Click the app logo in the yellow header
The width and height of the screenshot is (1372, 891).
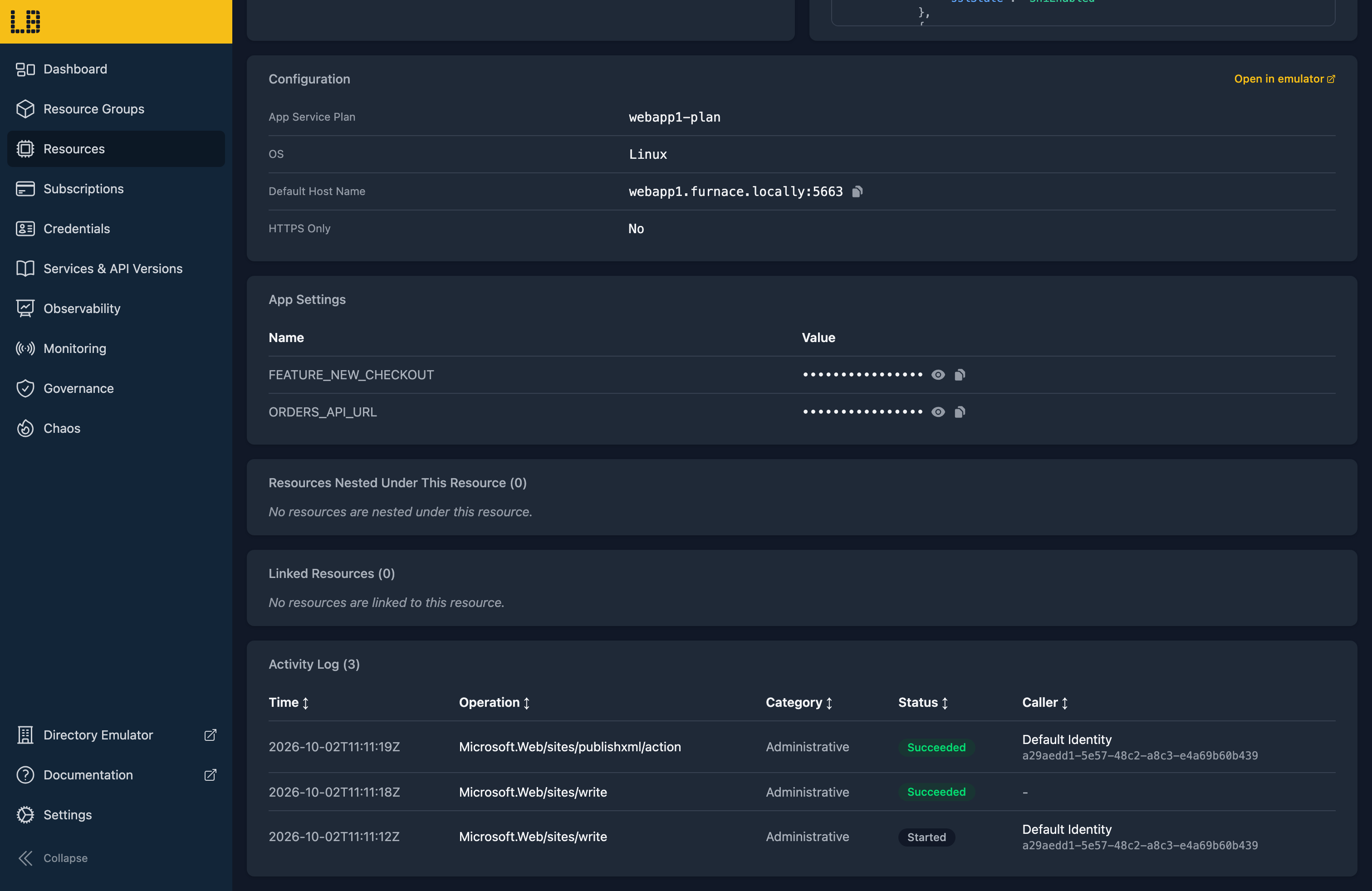25,21
